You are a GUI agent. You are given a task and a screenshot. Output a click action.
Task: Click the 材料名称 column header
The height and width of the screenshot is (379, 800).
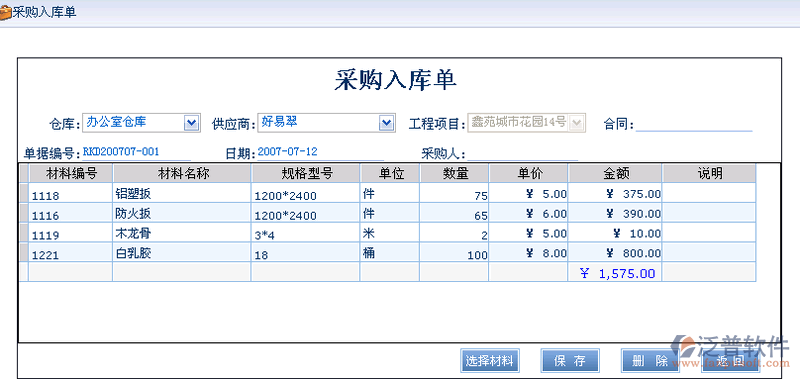[182, 173]
